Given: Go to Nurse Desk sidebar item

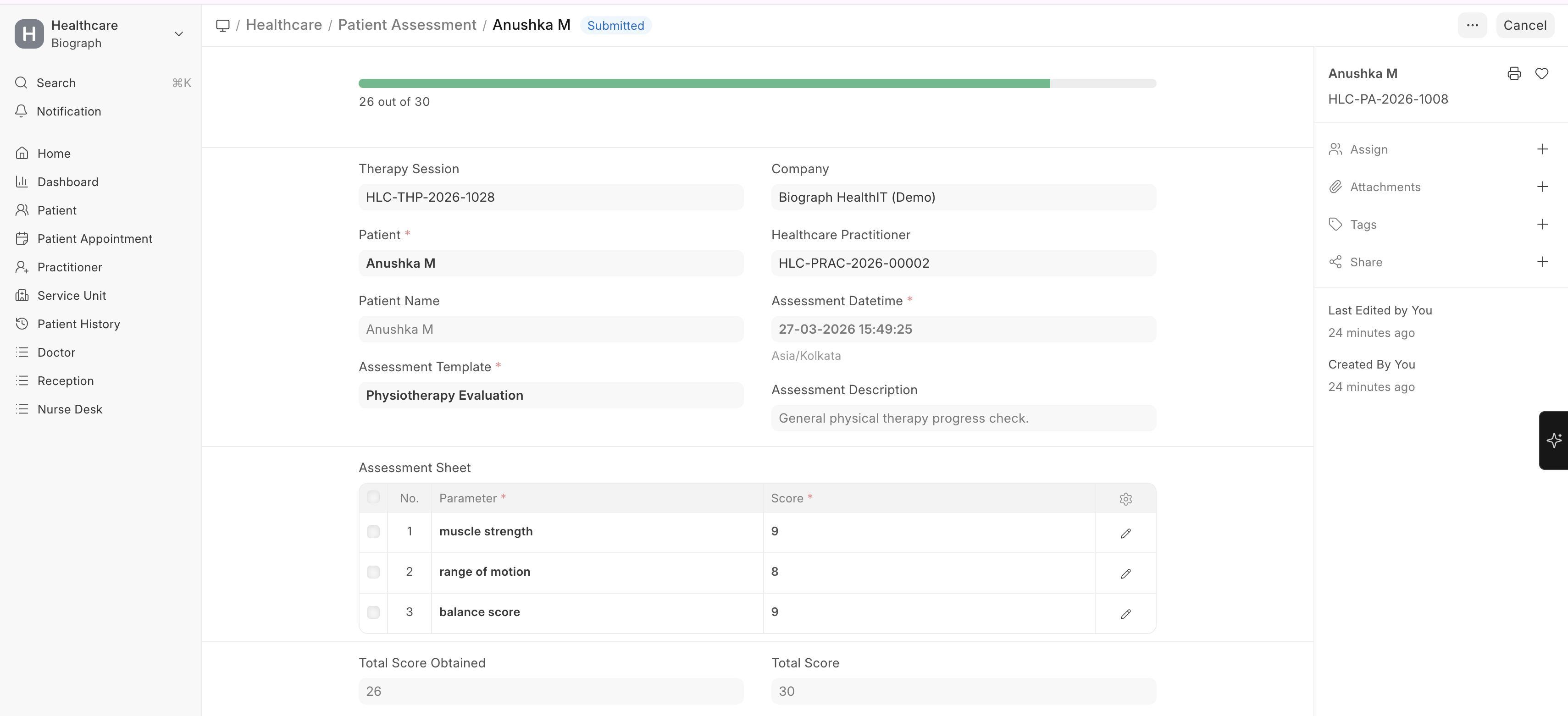Looking at the screenshot, I should tap(69, 409).
